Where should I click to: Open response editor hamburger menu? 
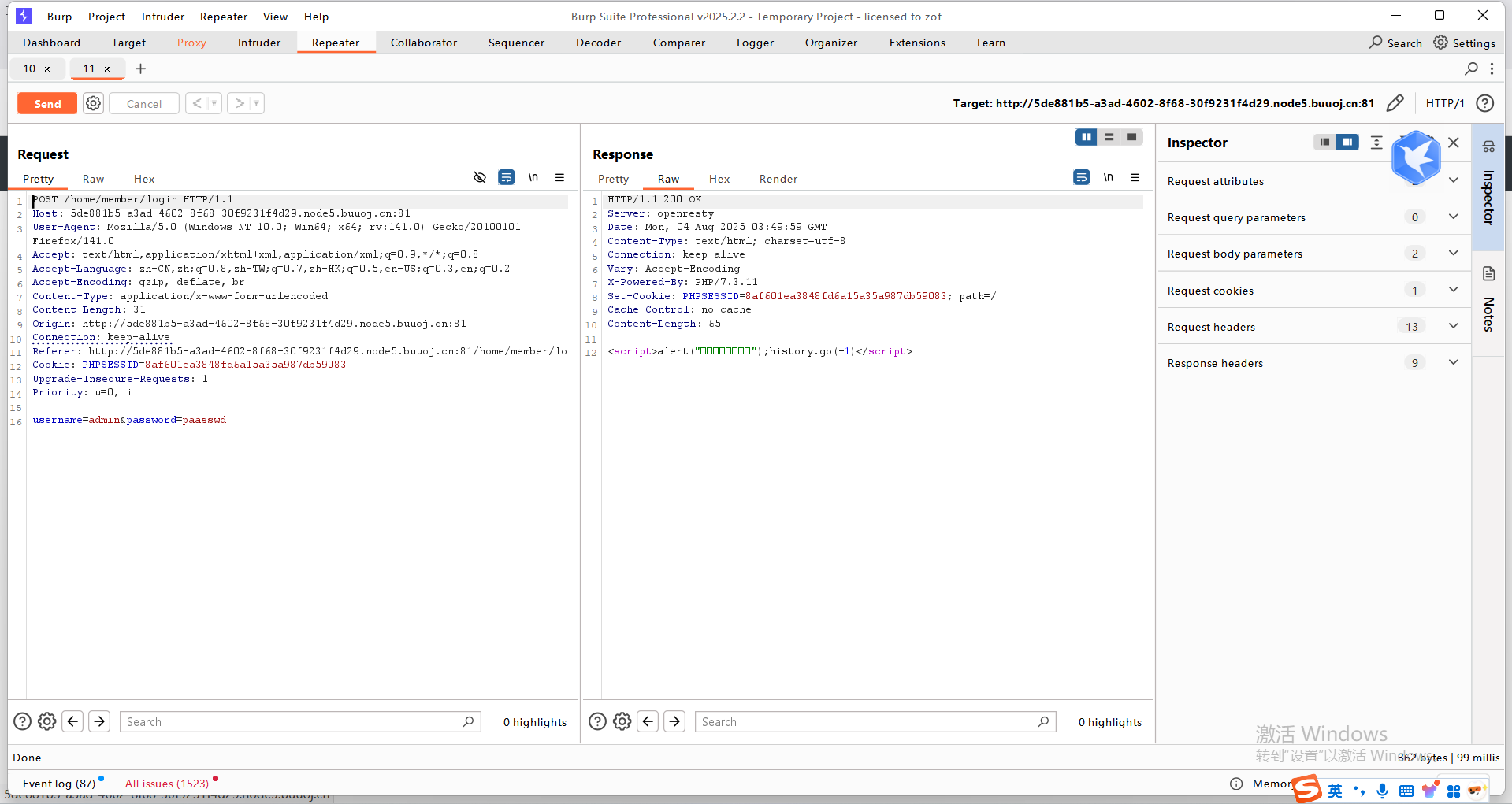1135,177
